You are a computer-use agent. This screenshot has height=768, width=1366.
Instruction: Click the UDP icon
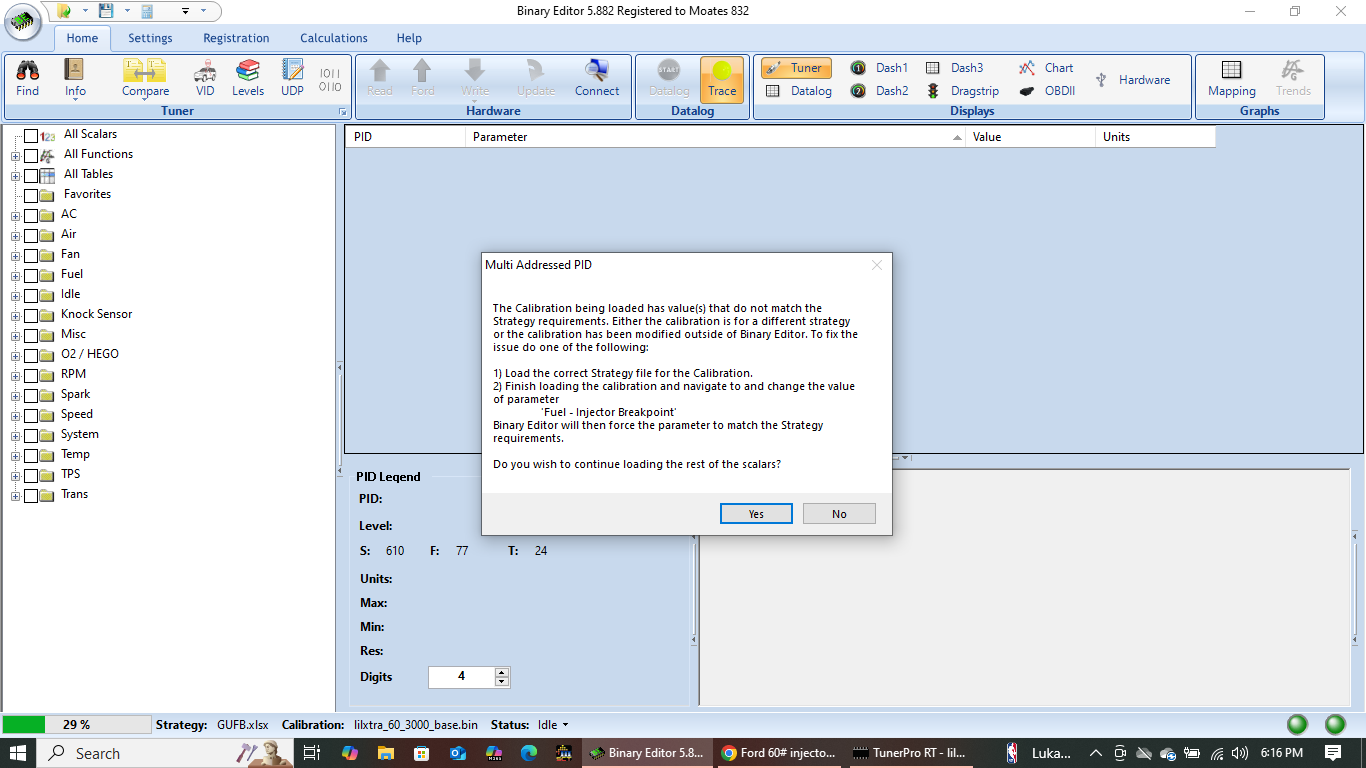(x=292, y=78)
